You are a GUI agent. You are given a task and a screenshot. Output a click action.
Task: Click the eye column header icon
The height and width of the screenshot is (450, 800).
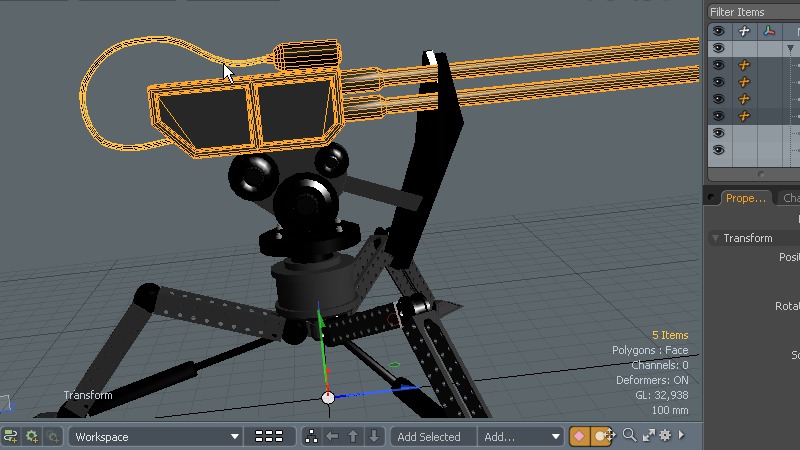pos(718,31)
